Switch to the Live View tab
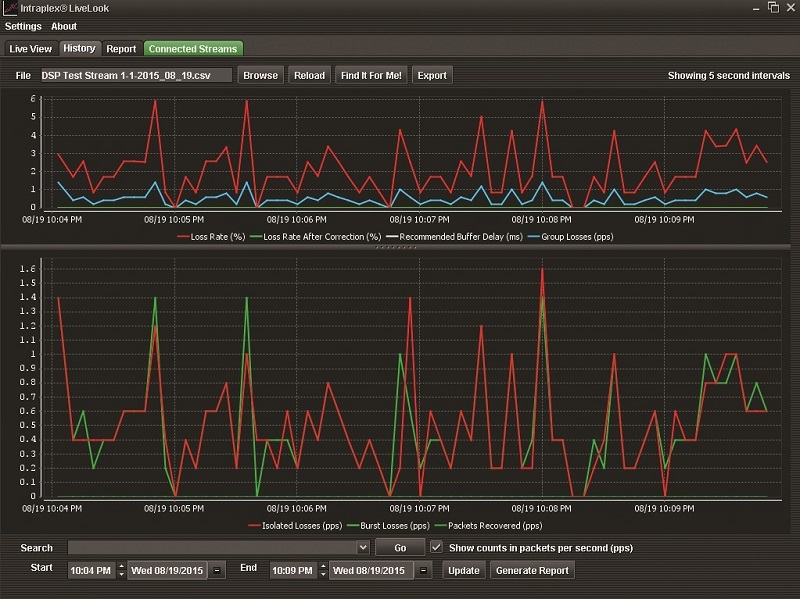The image size is (800, 599). click(x=30, y=48)
